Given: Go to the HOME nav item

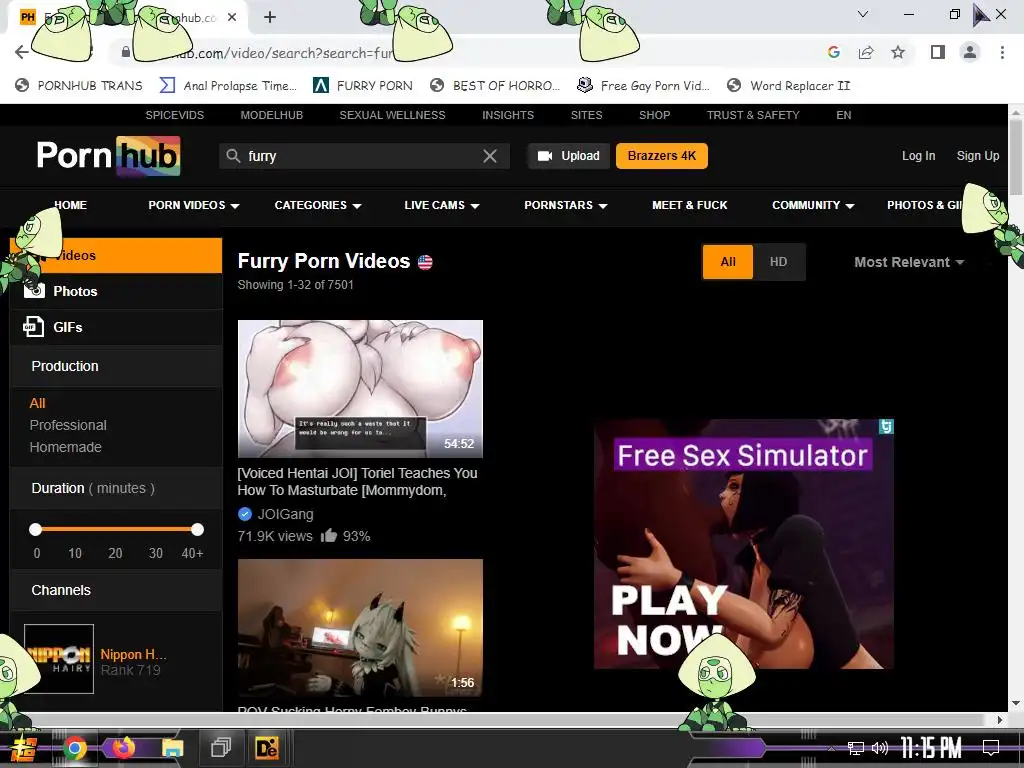Looking at the screenshot, I should click(71, 205).
